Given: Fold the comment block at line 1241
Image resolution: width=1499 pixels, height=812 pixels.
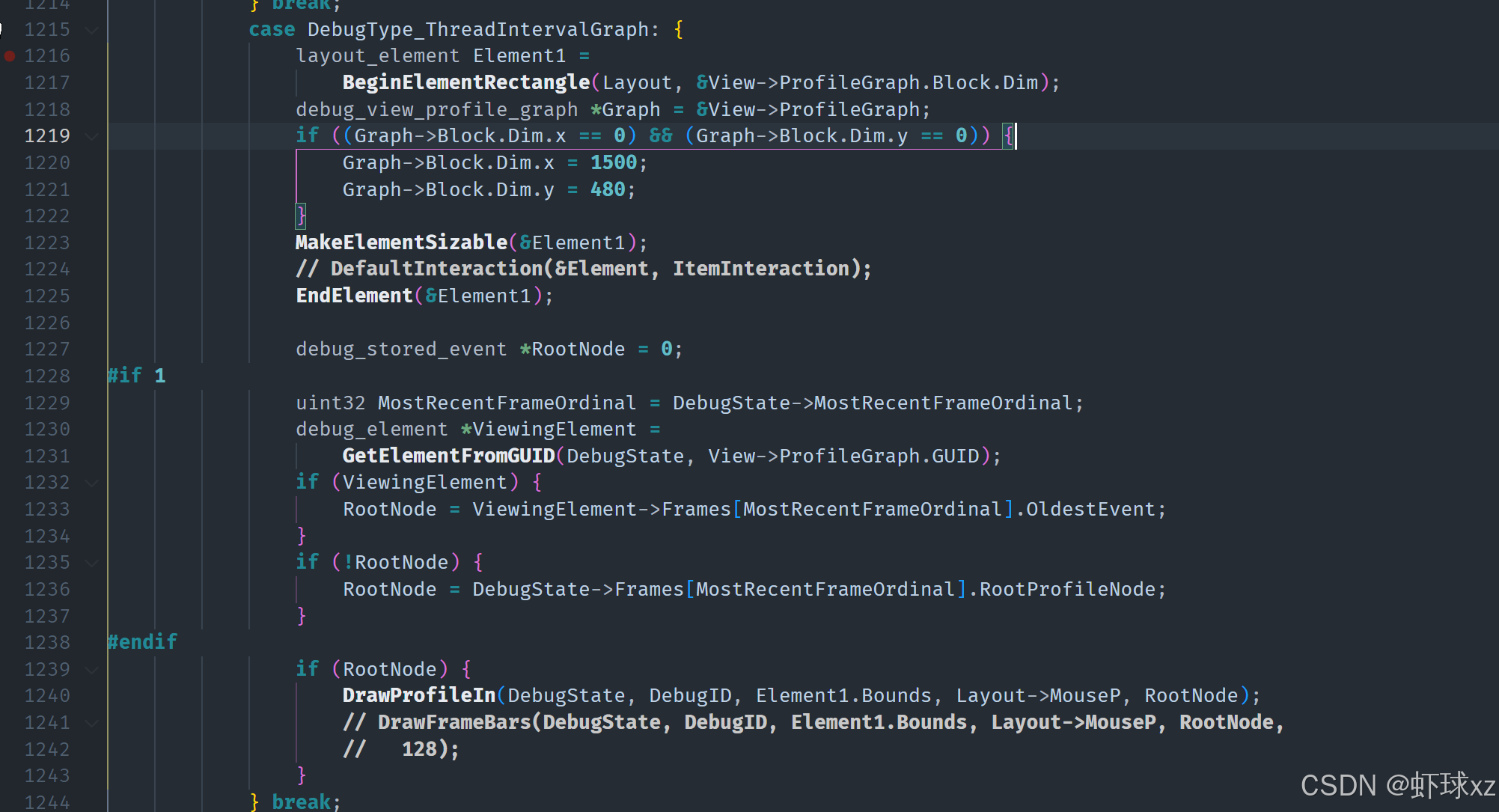Looking at the screenshot, I should pos(92,723).
